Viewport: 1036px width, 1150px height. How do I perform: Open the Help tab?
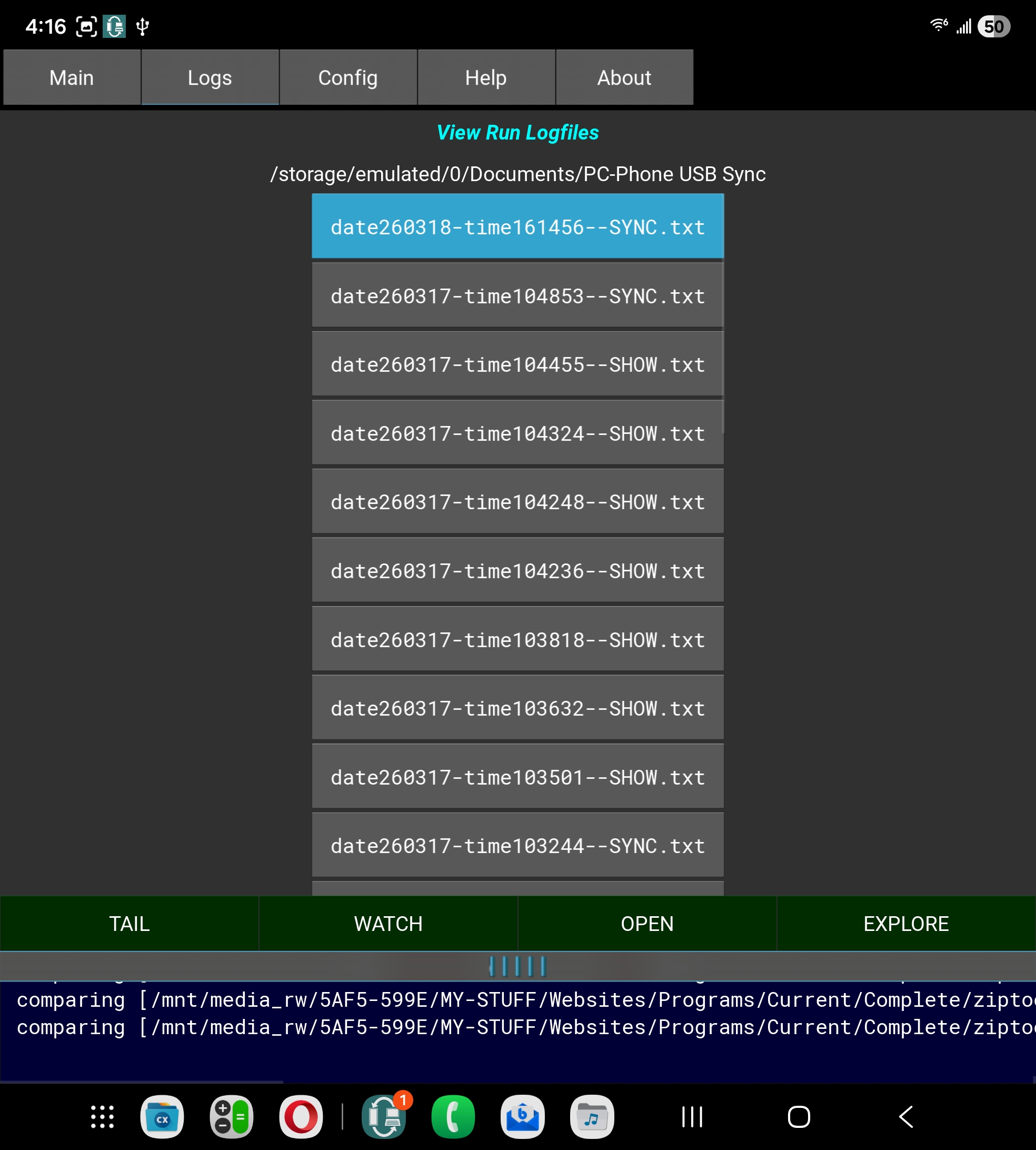click(485, 77)
